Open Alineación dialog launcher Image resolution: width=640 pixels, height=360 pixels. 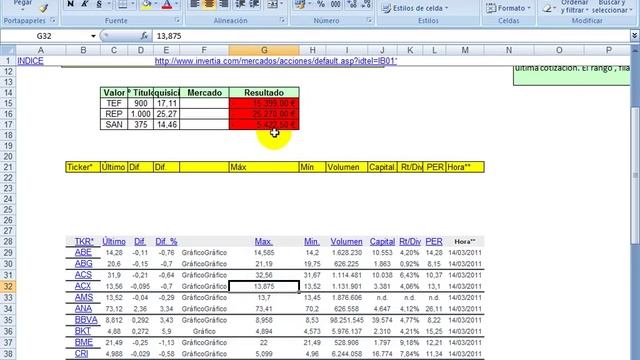tap(282, 20)
